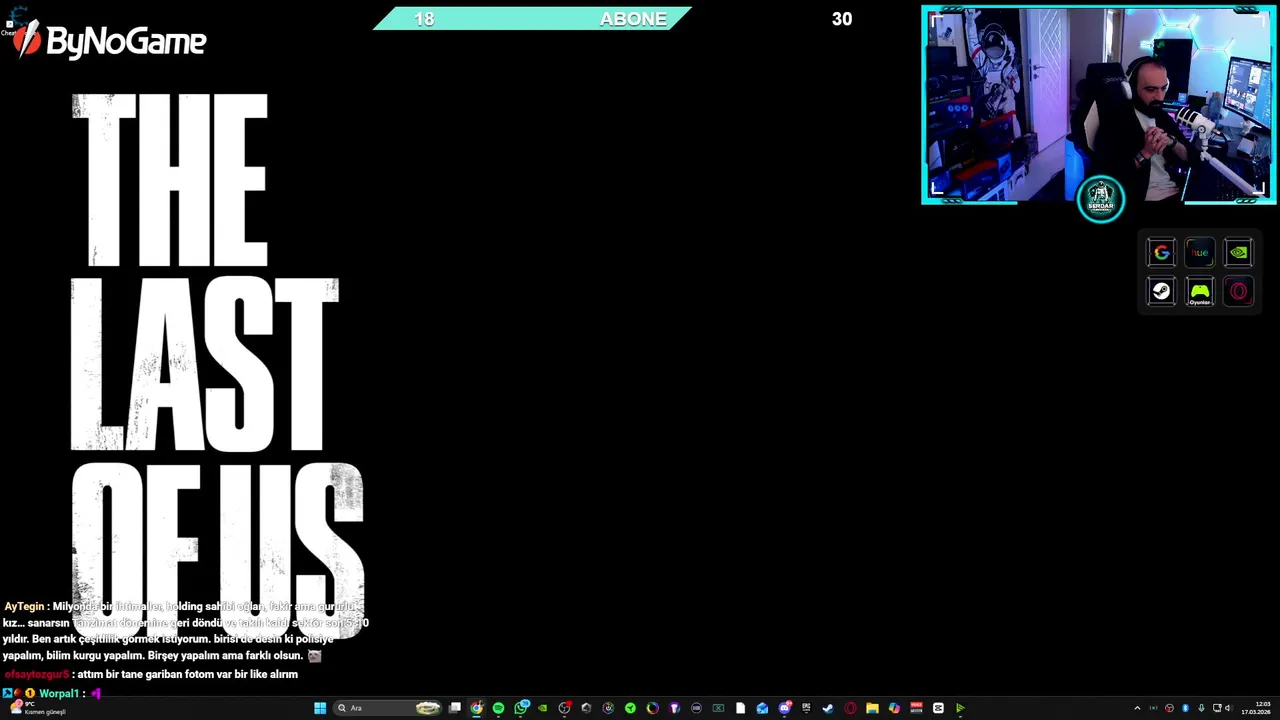
Task: Open Chrome from the taskbar
Action: 476,708
